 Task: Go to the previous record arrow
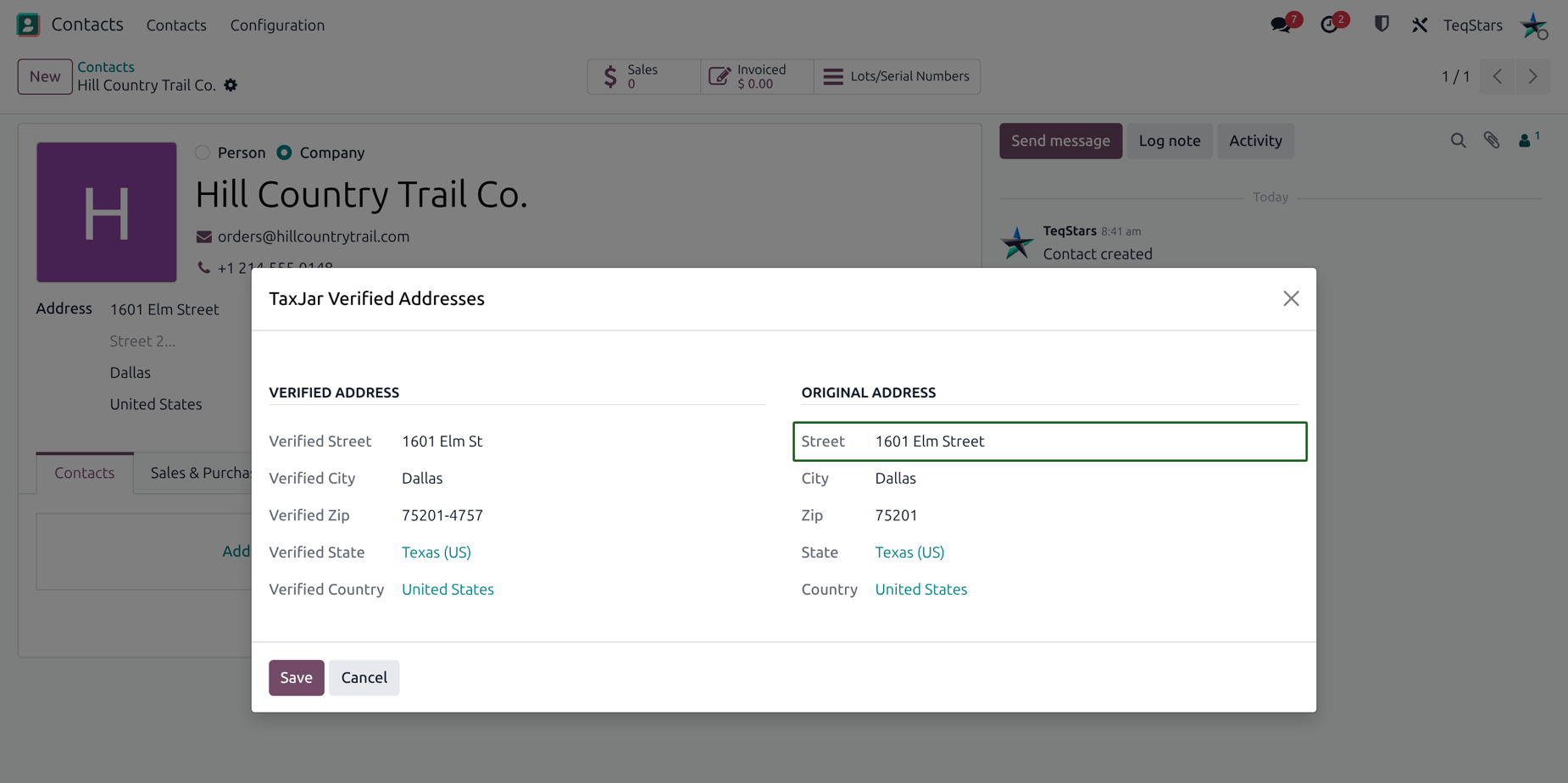pyautogui.click(x=1498, y=76)
